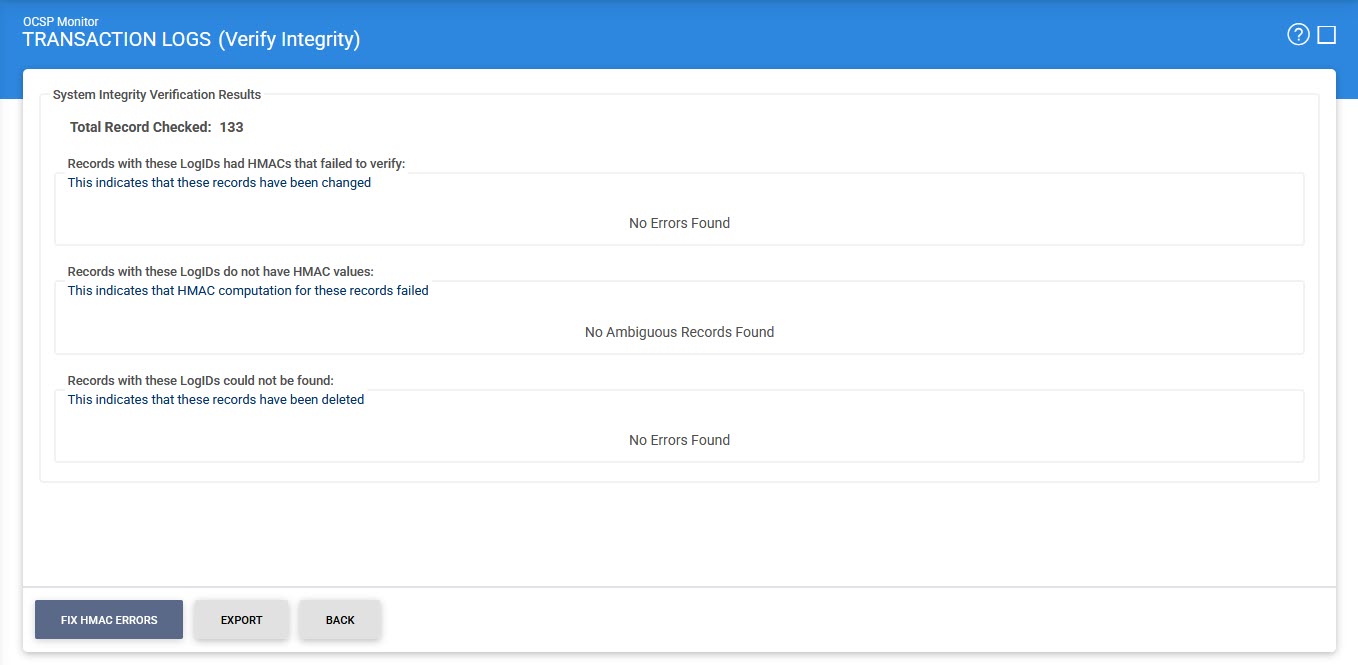This screenshot has width=1358, height=665.
Task: Click the HMACs failed to verify heading
Action: [x=236, y=164]
